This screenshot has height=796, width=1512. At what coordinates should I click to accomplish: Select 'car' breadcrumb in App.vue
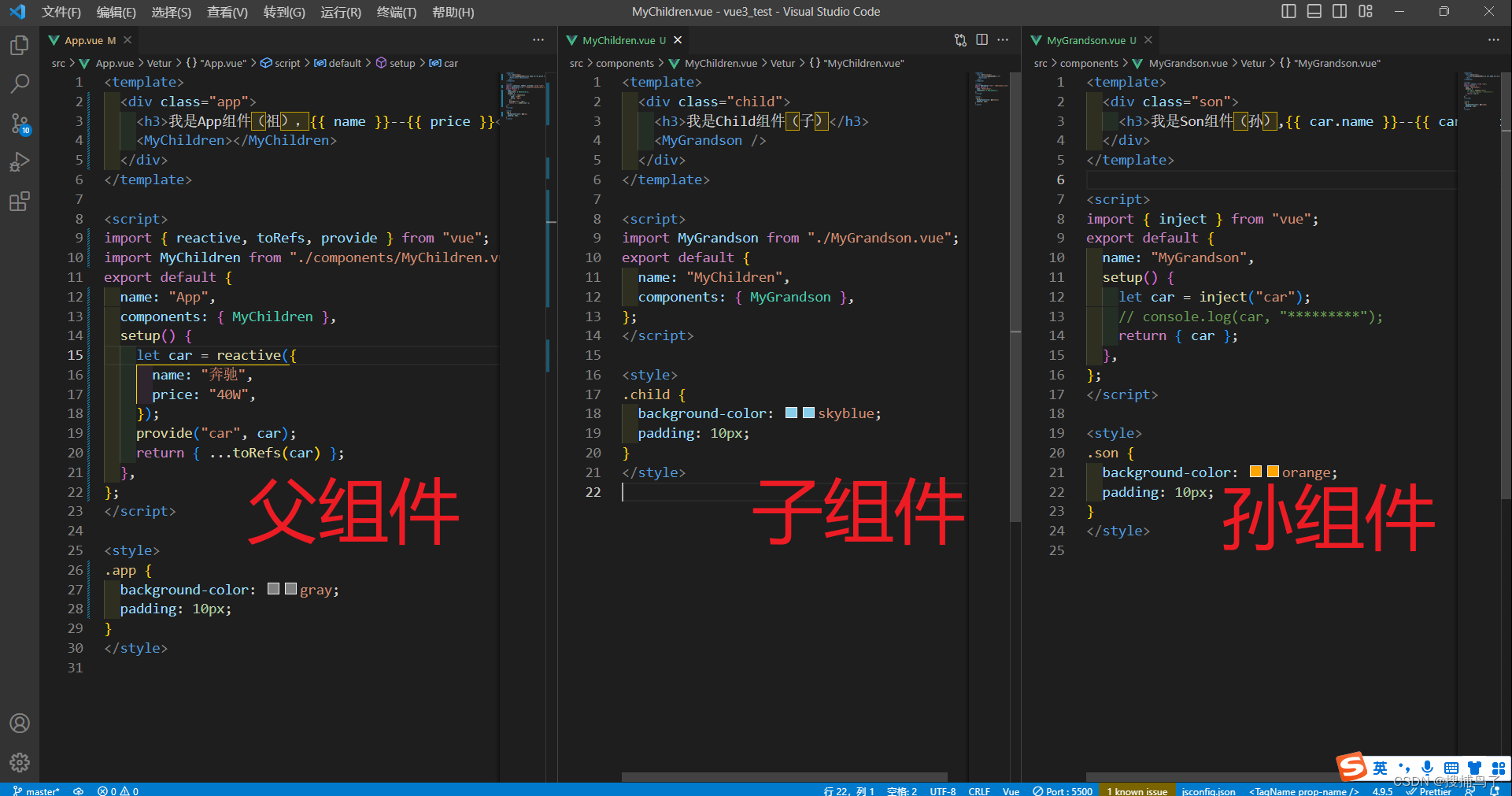click(443, 63)
